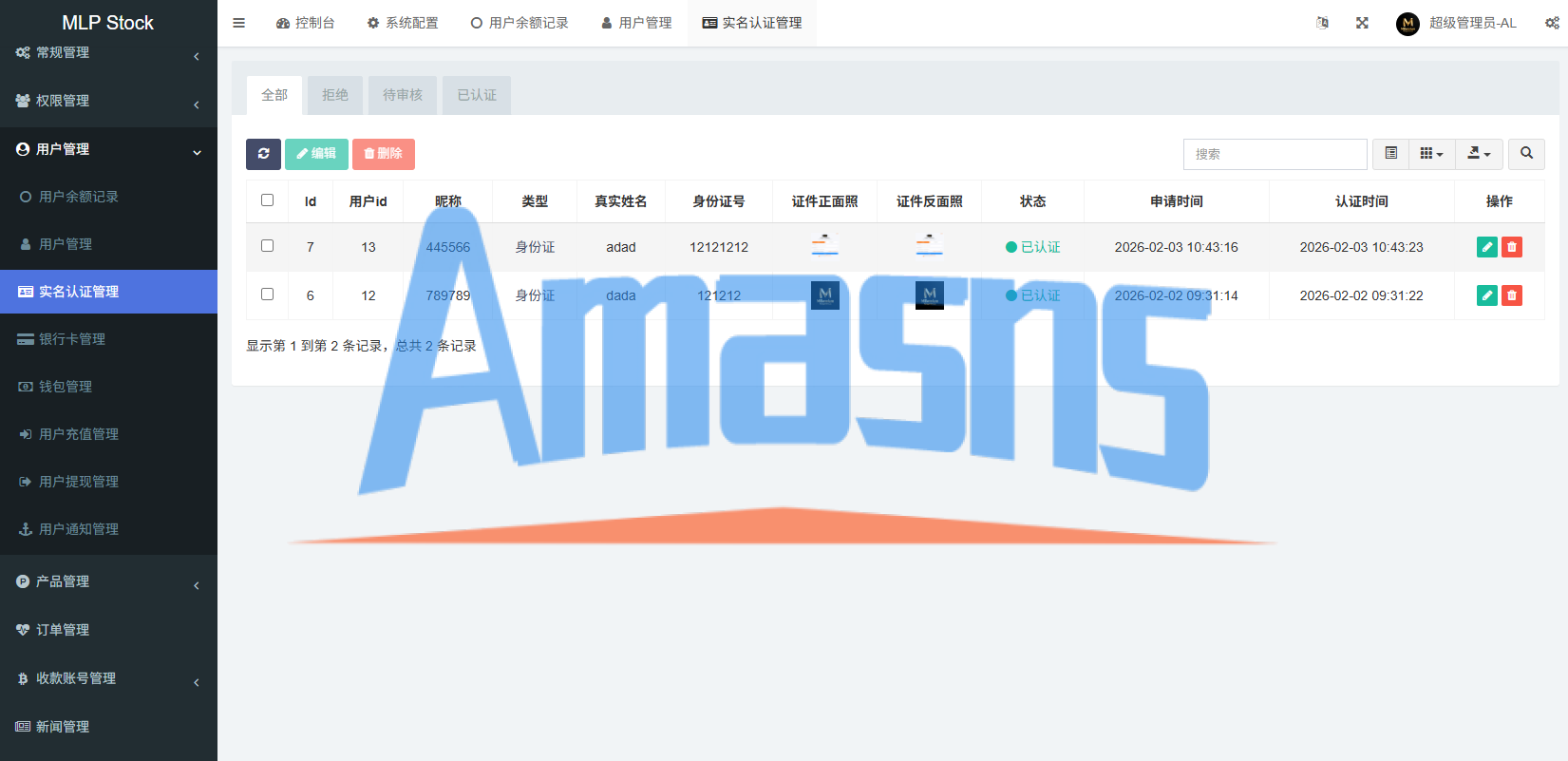Open 新闻管理 in the sidebar
1568x761 pixels.
tap(108, 728)
